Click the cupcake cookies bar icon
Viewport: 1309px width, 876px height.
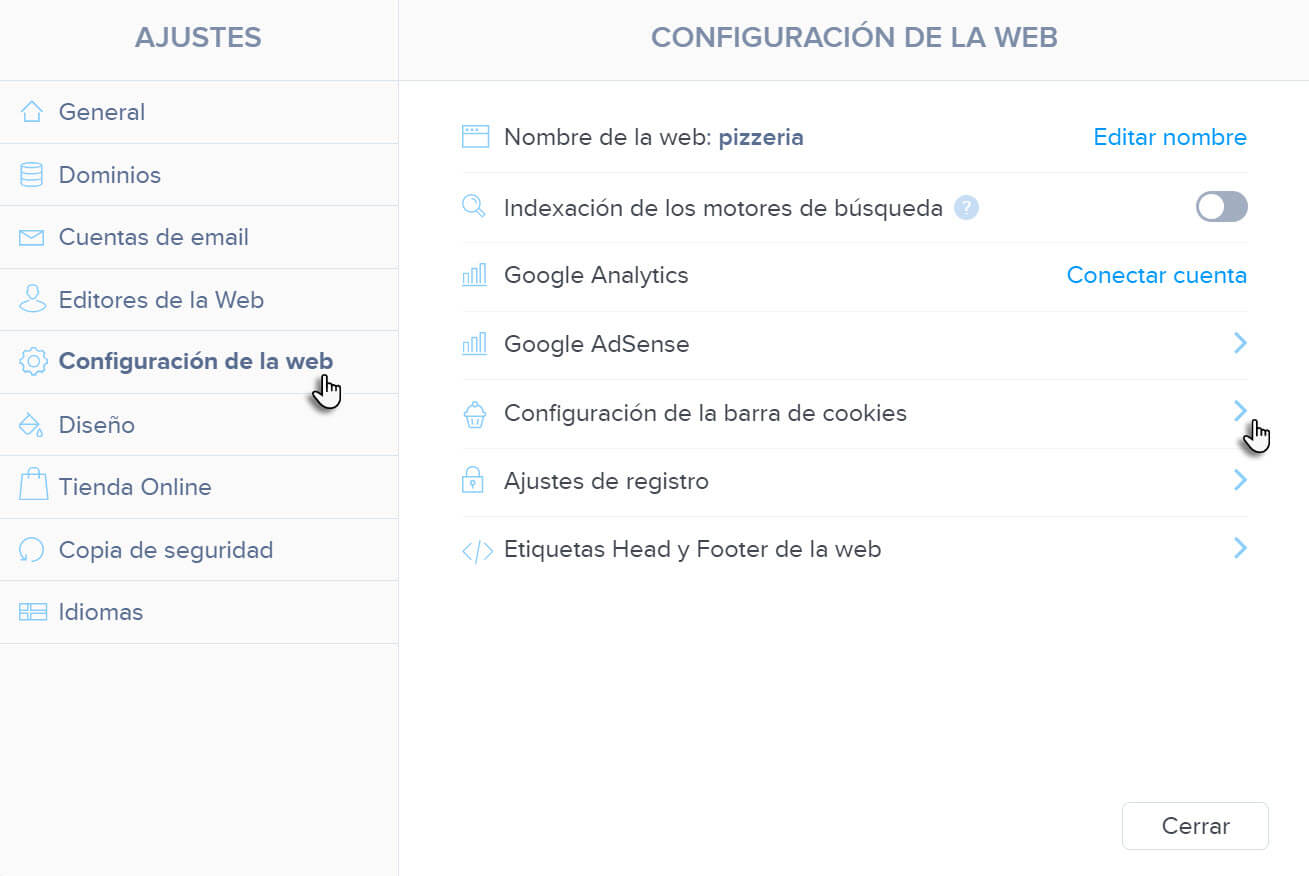coord(475,414)
